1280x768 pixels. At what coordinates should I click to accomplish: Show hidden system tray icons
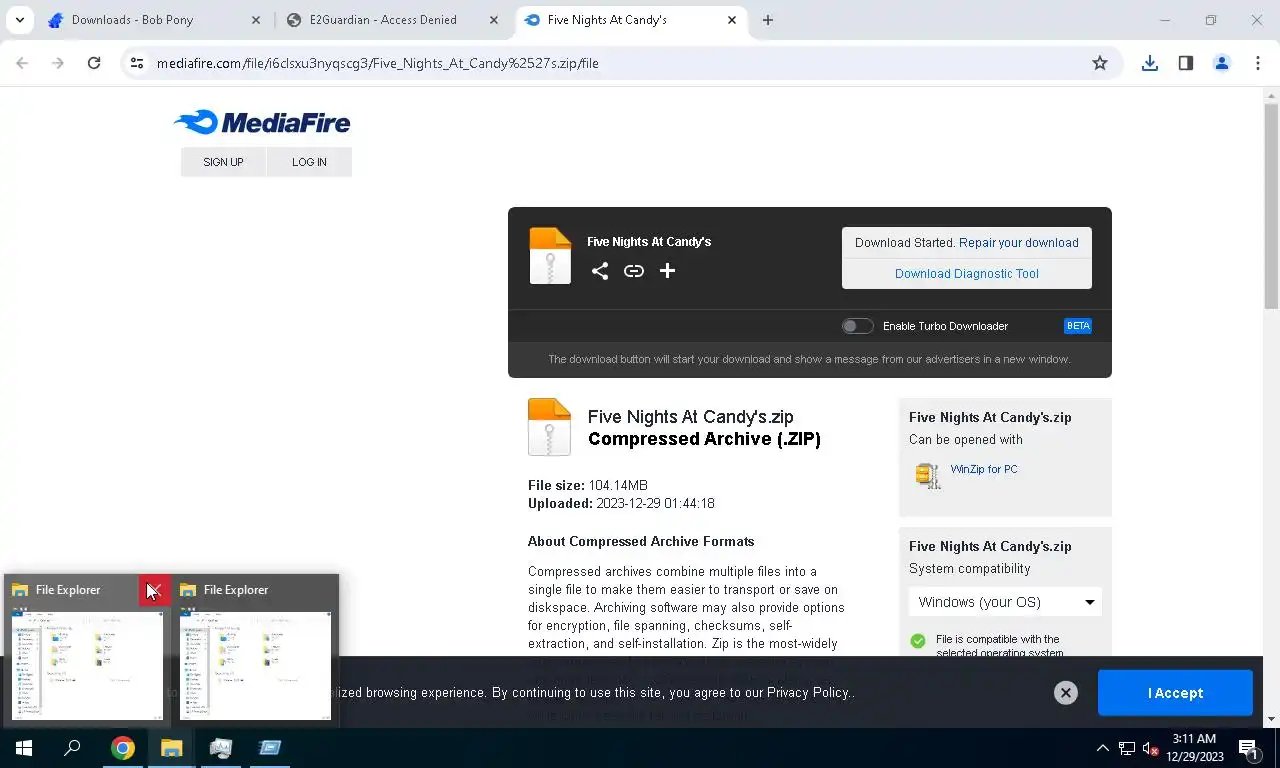[x=1103, y=748]
